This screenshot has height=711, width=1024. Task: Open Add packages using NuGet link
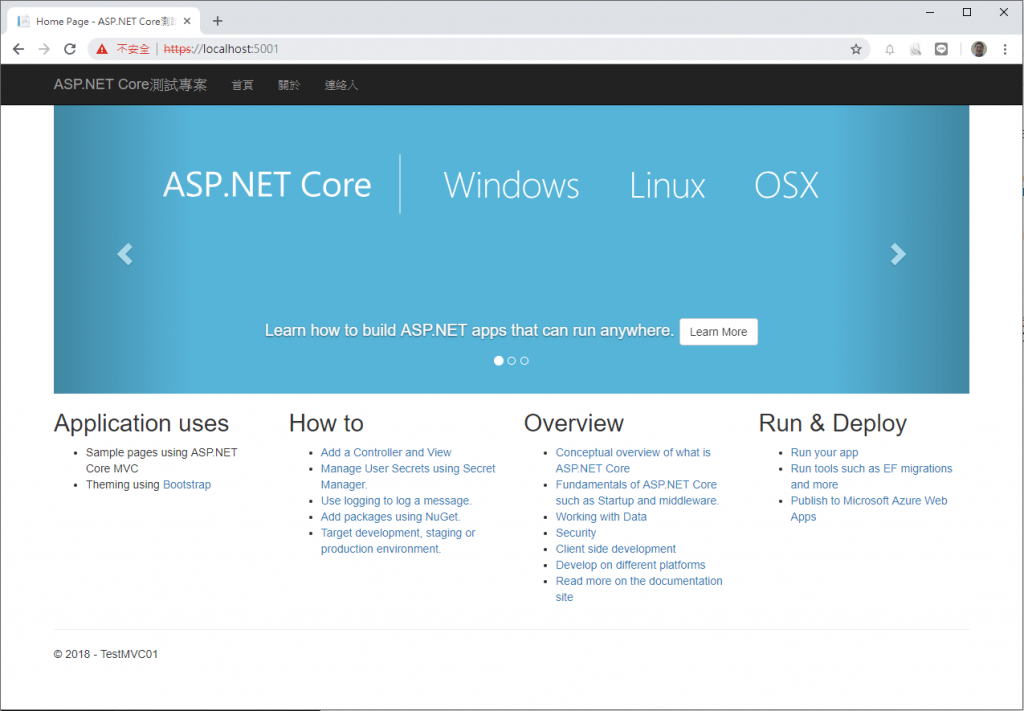coord(391,516)
